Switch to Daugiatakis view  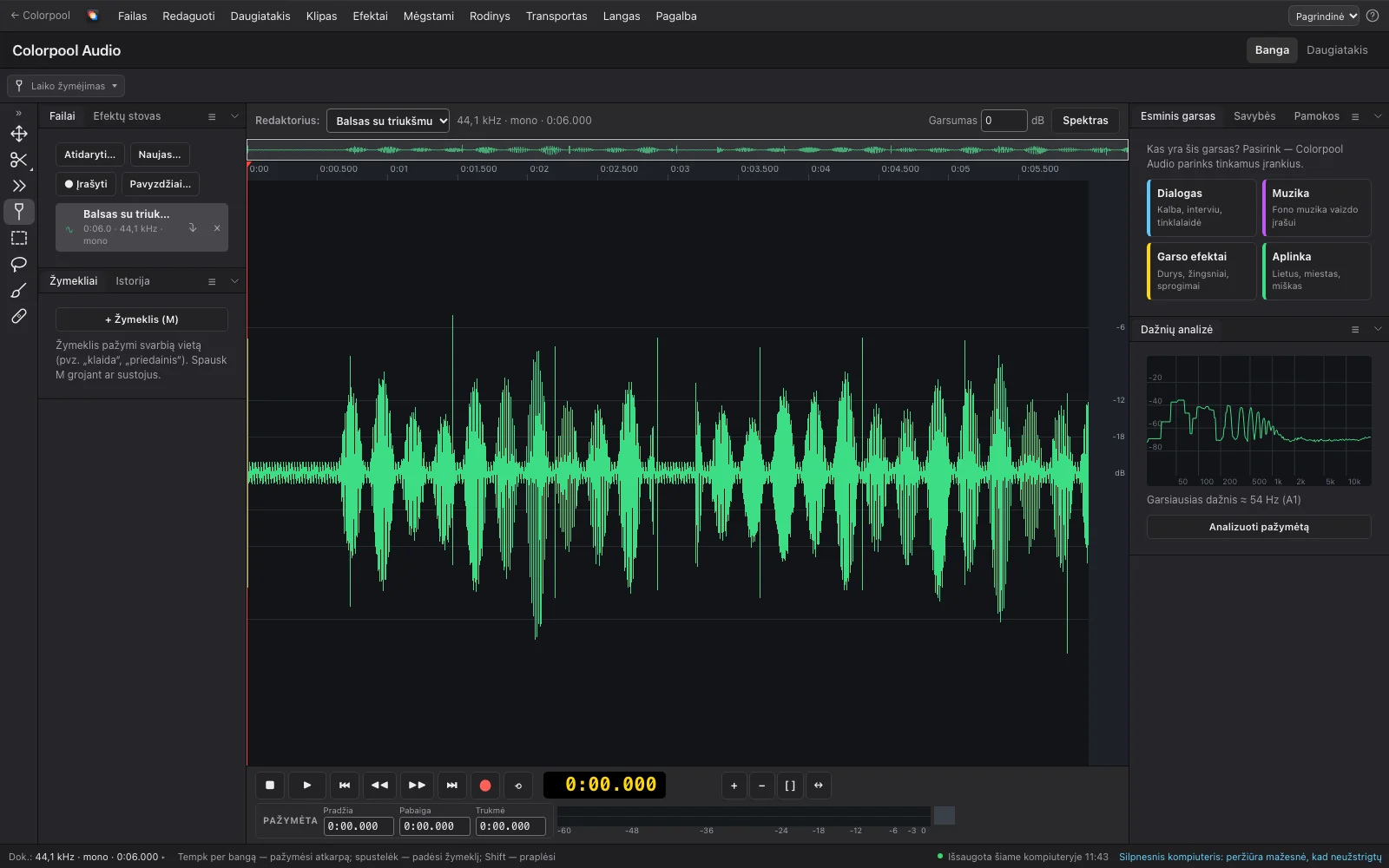pos(1337,50)
